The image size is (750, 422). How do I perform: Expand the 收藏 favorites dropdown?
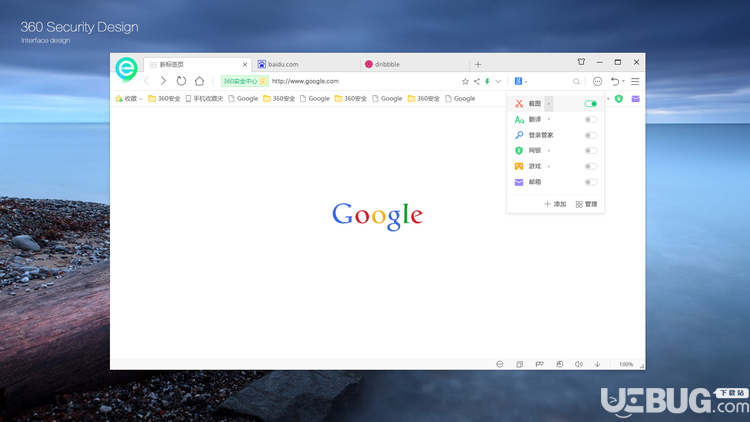141,99
